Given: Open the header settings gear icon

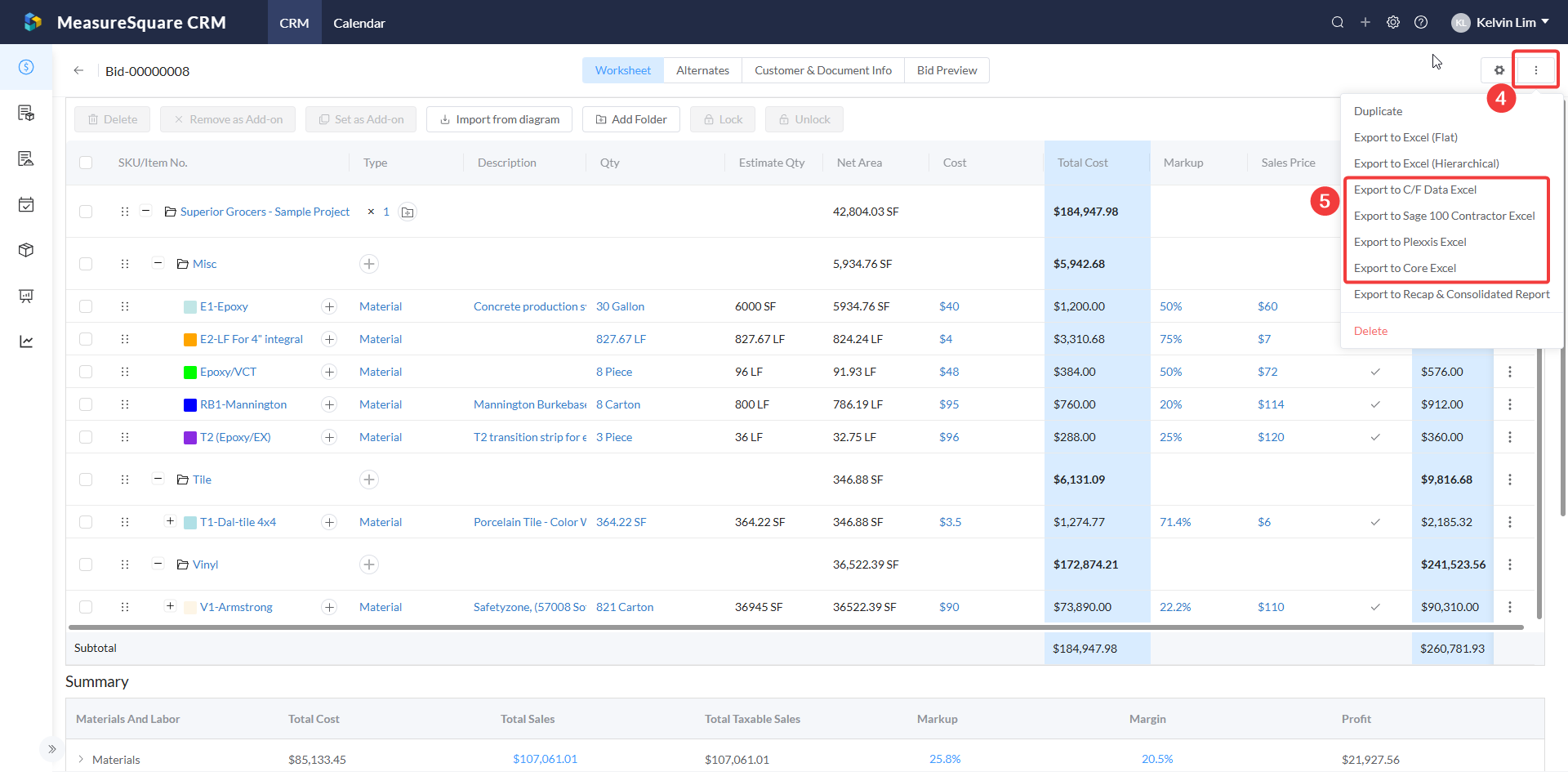Looking at the screenshot, I should 1393,22.
